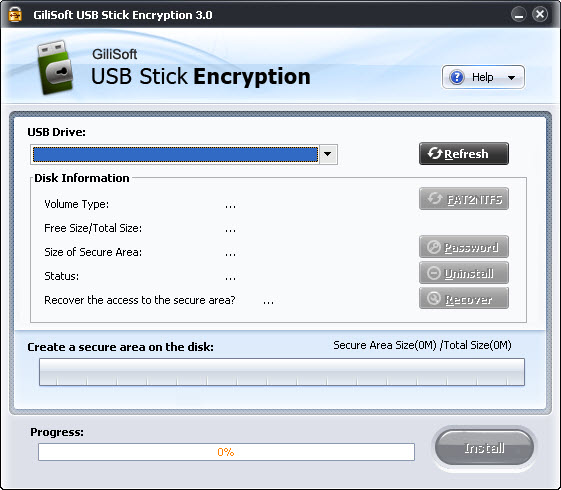Click the Recover button's magnifier icon
561x490 pixels.
(434, 299)
